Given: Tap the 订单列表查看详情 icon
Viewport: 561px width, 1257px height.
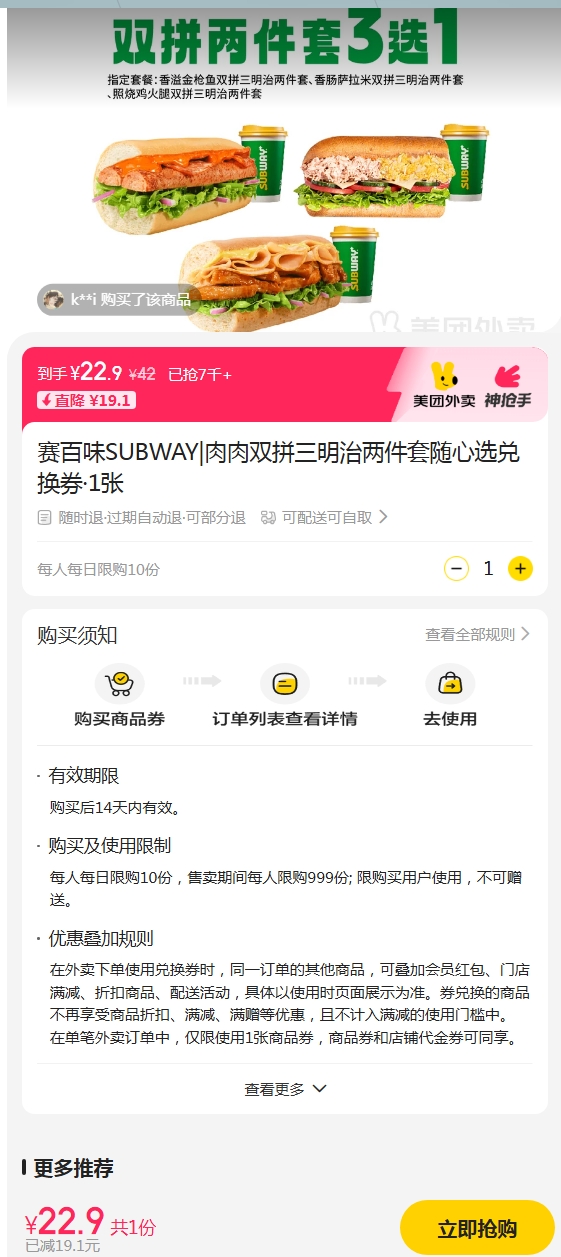Looking at the screenshot, I should point(285,684).
